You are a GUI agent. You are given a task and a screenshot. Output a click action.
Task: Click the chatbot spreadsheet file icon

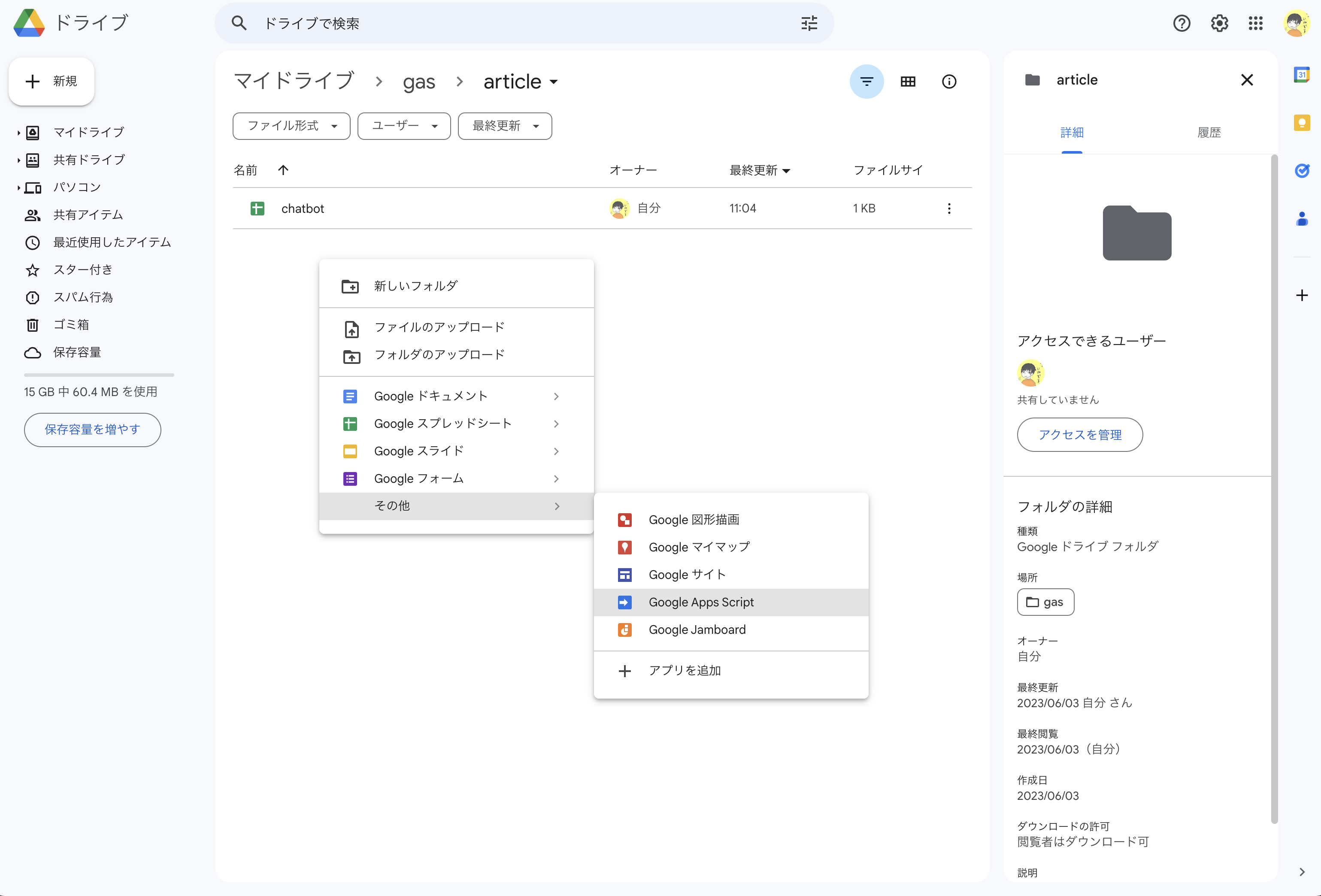(258, 209)
